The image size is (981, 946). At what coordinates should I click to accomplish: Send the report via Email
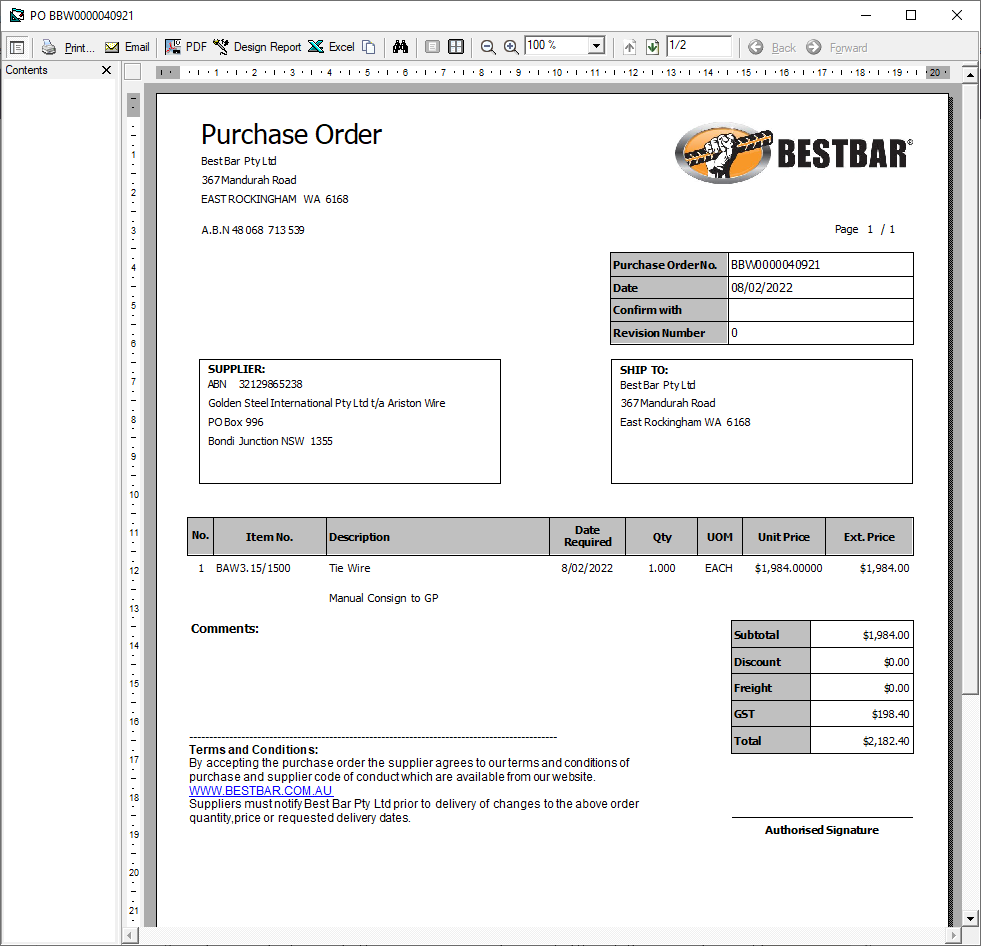point(127,47)
